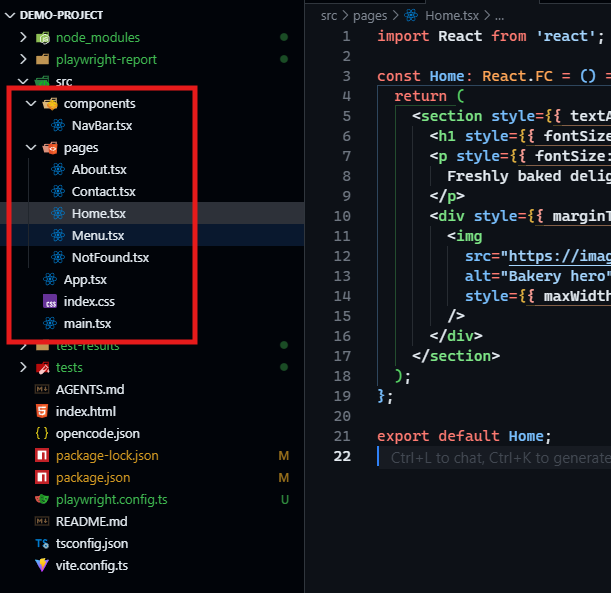Collapse the pages folder chevron
Viewport: 611px width, 593px height.
[x=31, y=147]
